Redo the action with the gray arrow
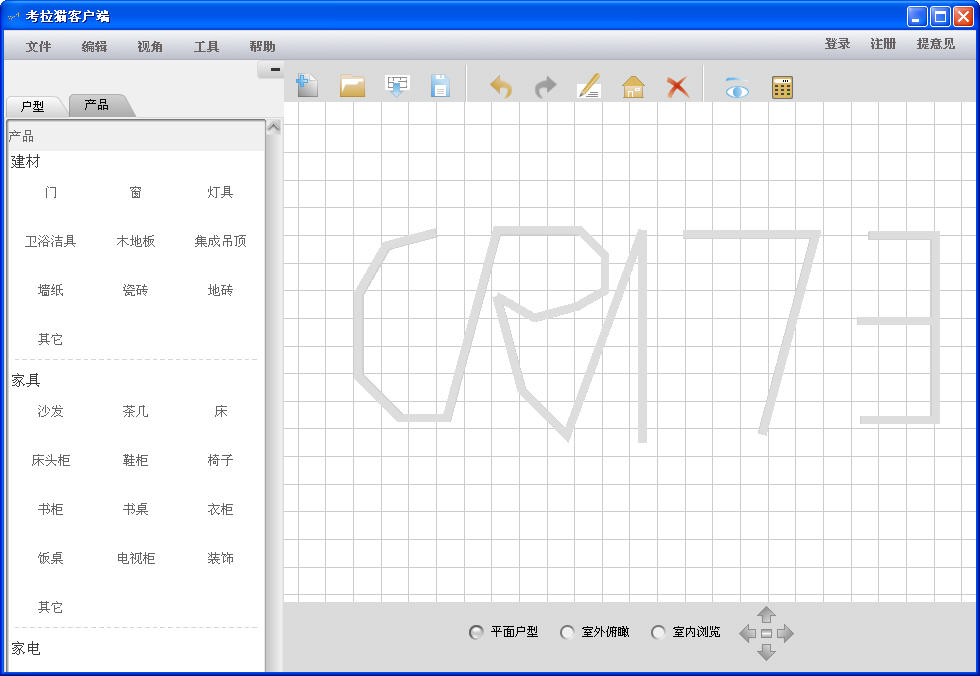Image resolution: width=980 pixels, height=676 pixels. point(546,86)
